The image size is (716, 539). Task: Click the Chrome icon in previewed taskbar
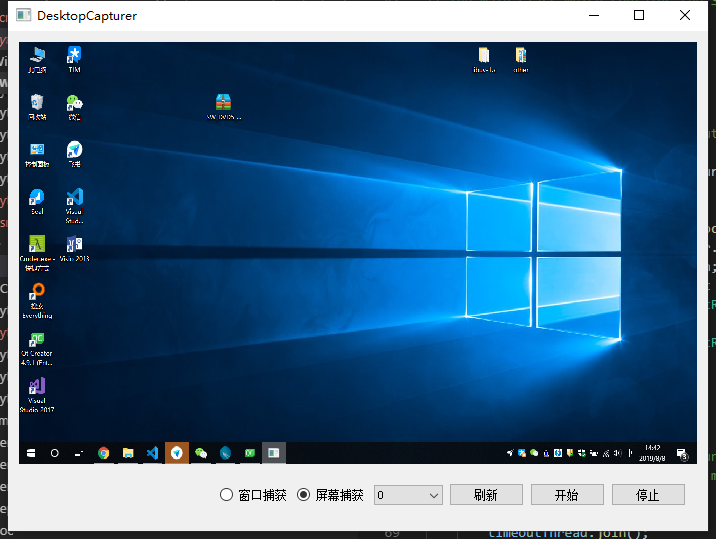pos(104,453)
